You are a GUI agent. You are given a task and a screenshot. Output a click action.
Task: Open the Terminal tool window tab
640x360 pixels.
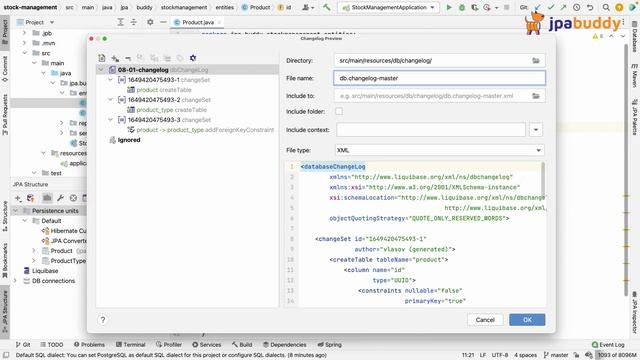131,344
